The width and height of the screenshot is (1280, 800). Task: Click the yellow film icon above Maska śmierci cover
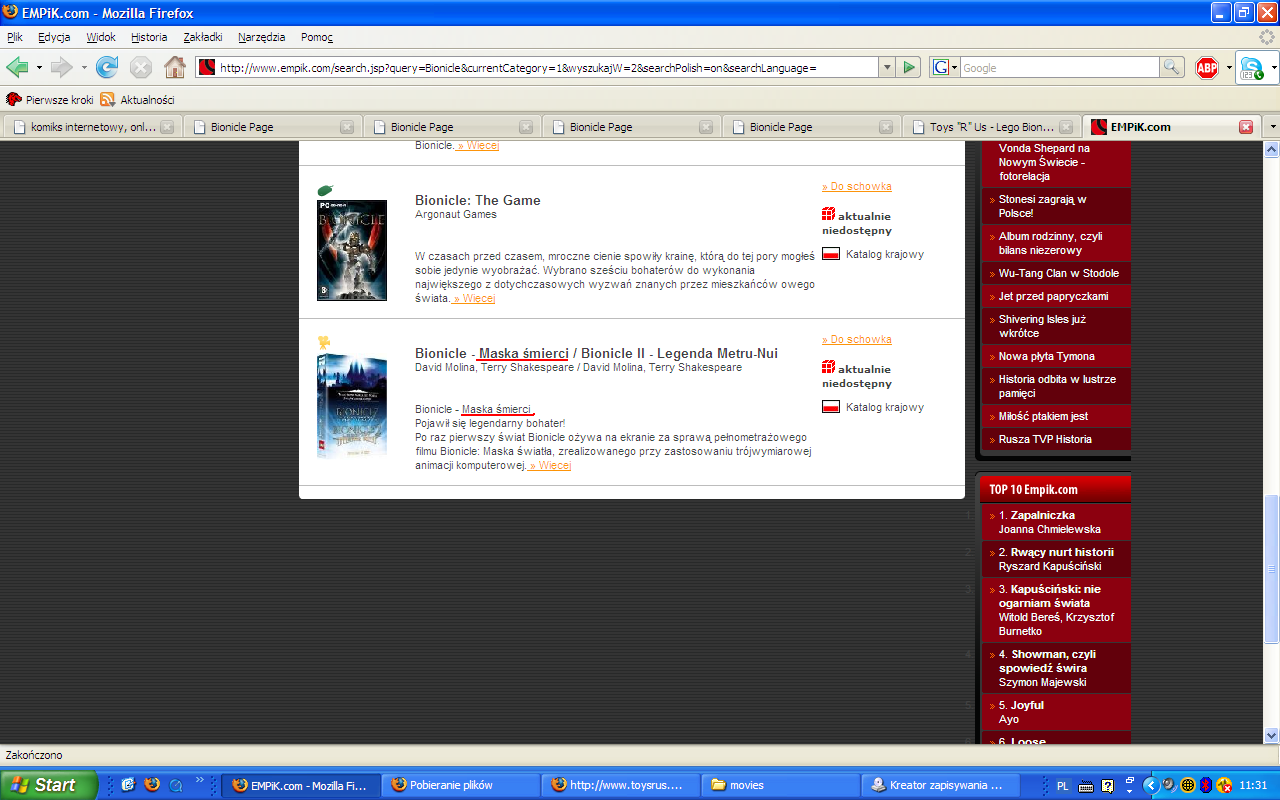tap(324, 343)
